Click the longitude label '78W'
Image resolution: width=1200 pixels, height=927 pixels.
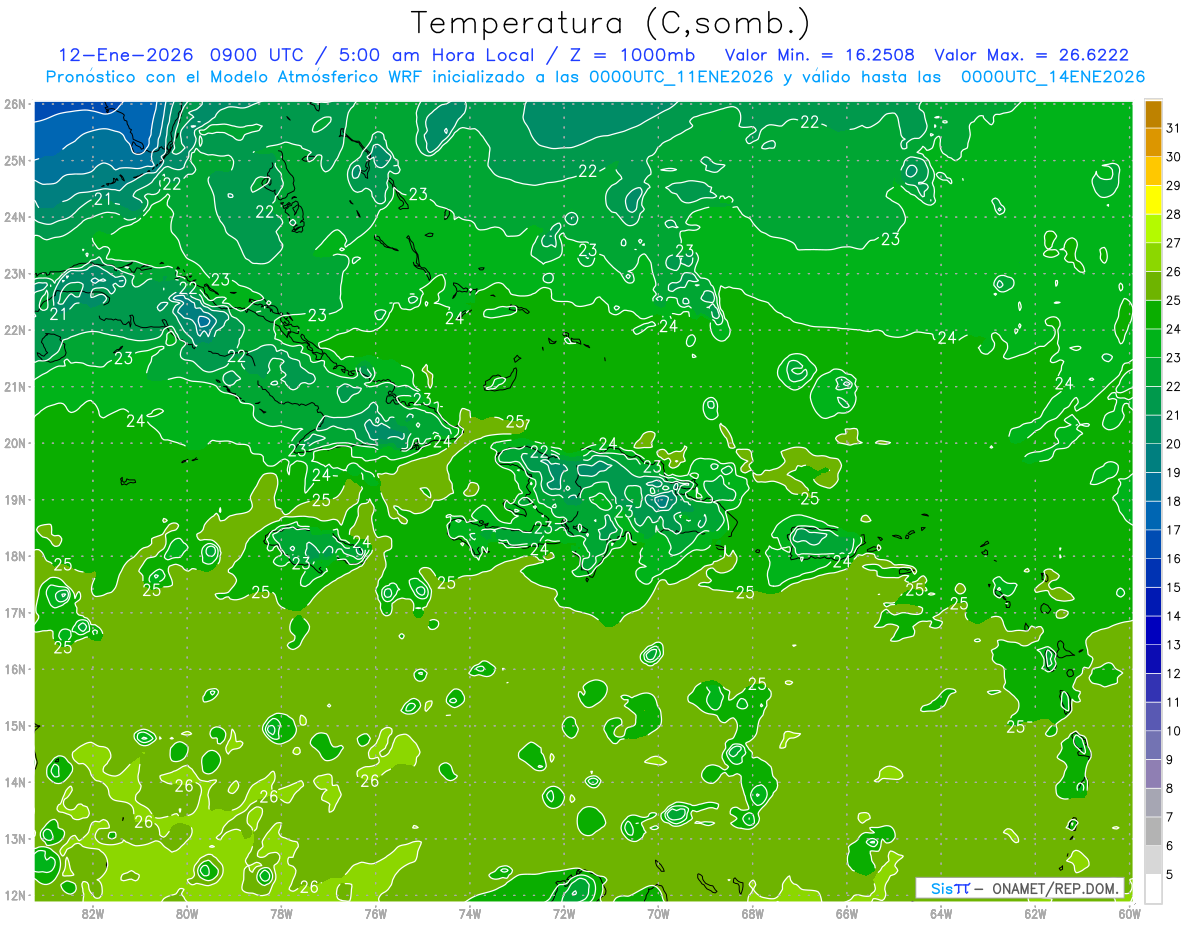coord(281,912)
